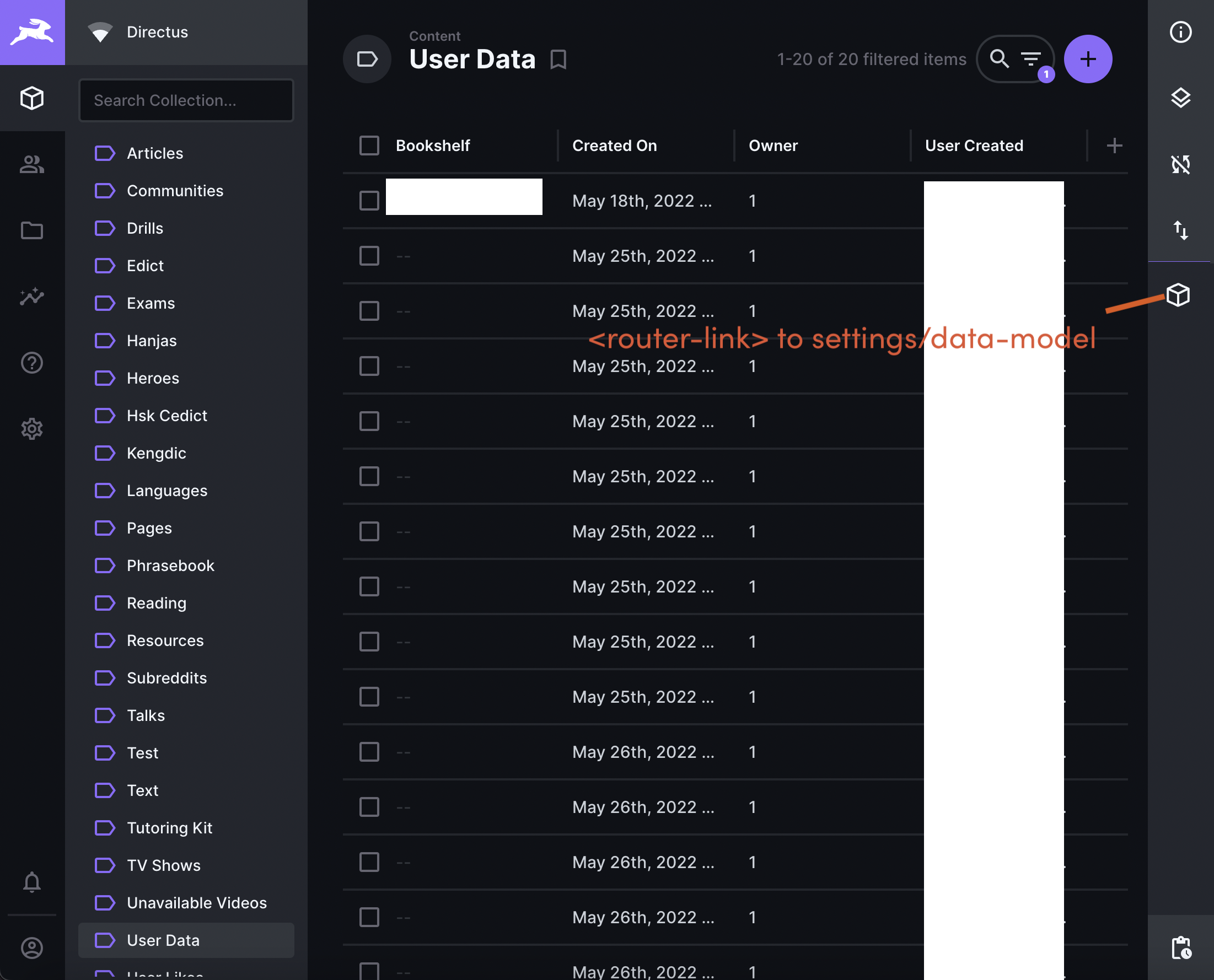This screenshot has width=1214, height=980.
Task: Open the Phrasebook collection
Action: [x=186, y=566]
